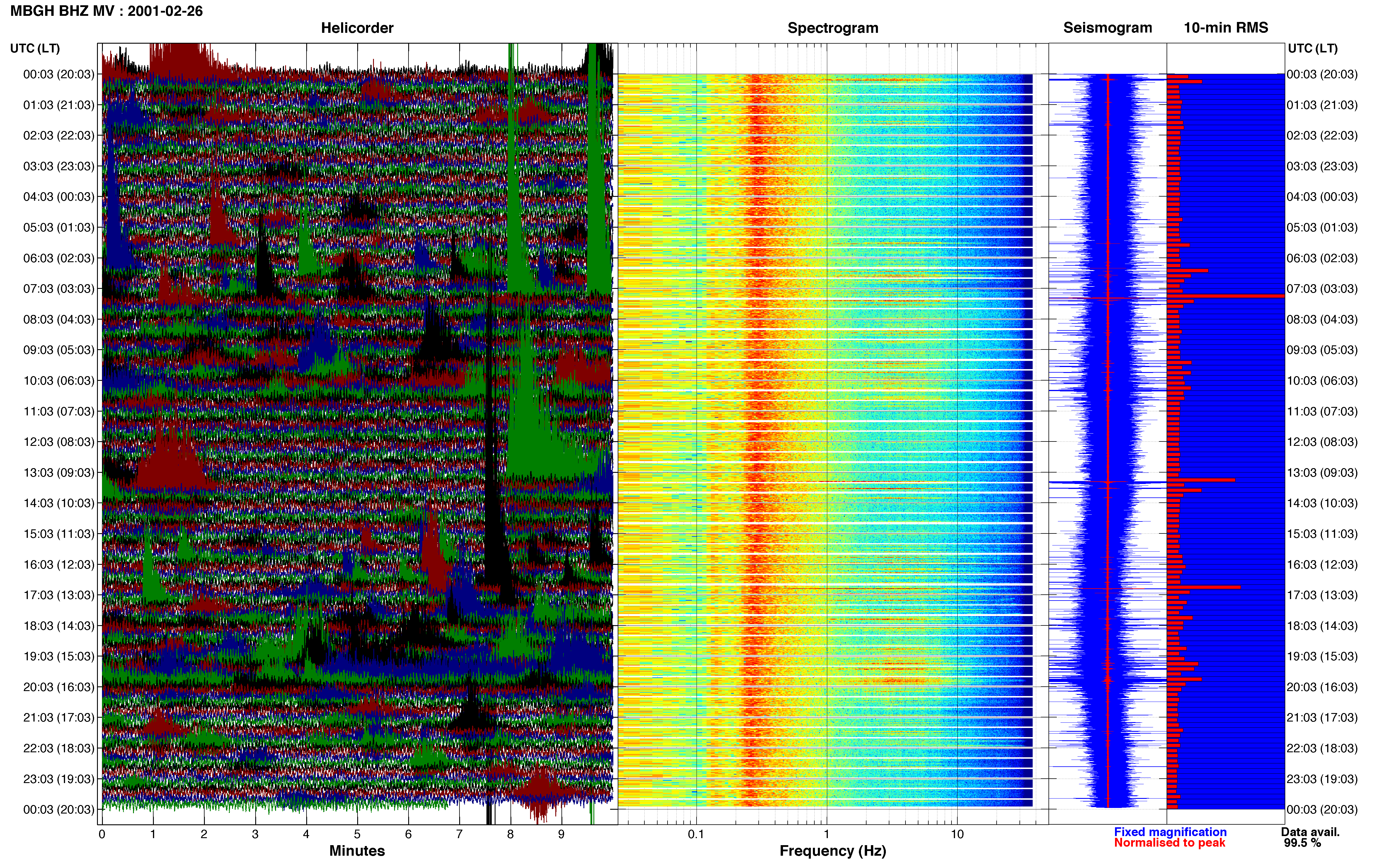Click left time label '00:03 (20:03)' at top
Screen dimensions: 1389x868
(x=59, y=74)
